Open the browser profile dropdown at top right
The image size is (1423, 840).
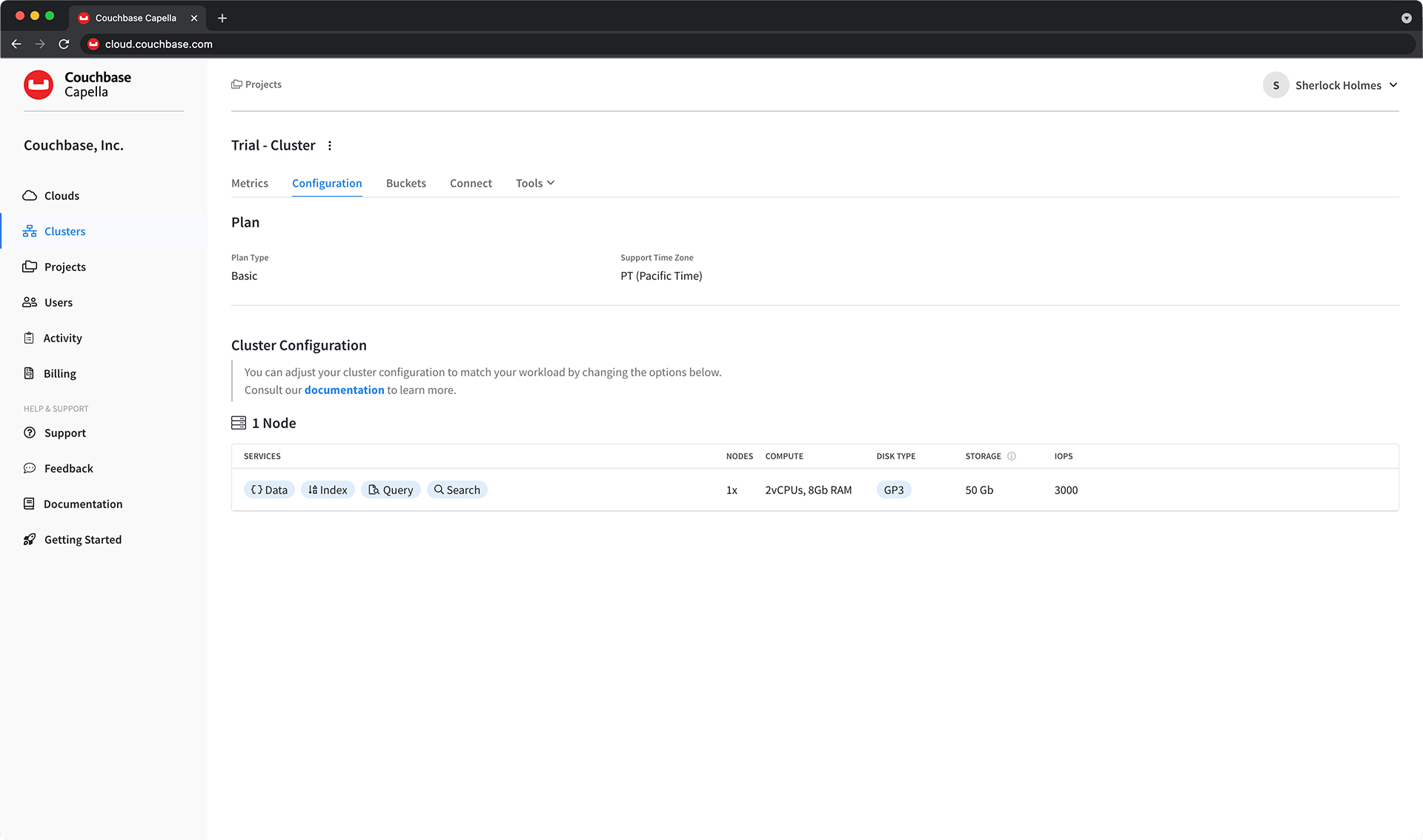pos(1406,18)
